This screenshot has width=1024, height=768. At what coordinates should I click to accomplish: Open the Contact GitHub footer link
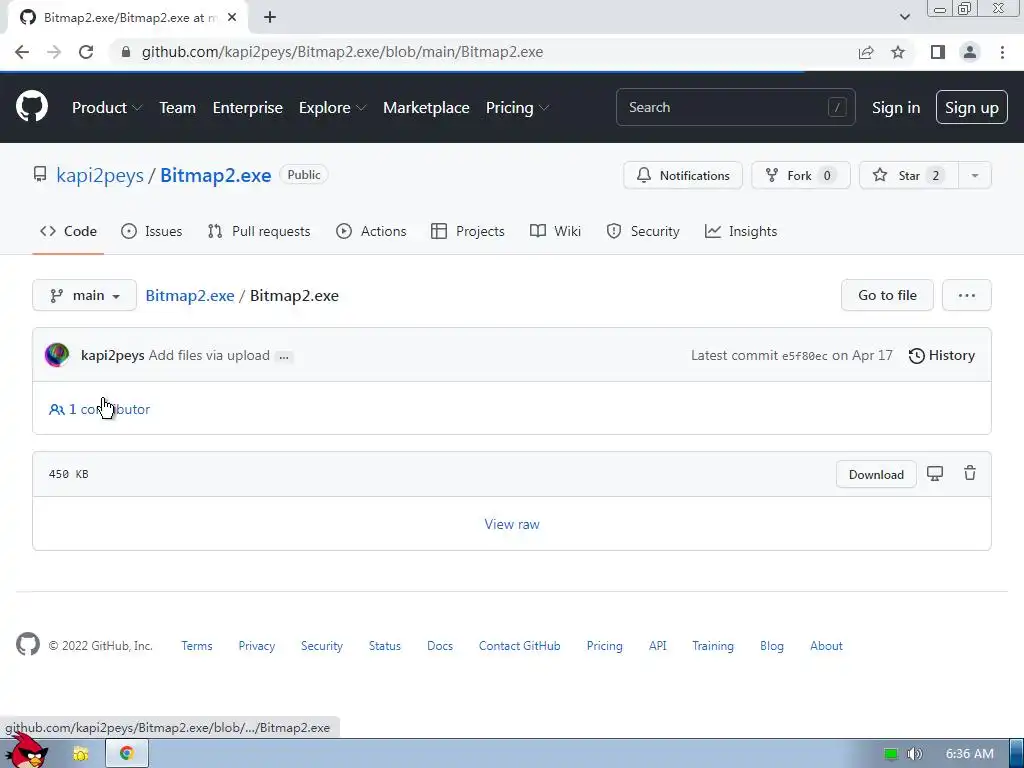pyautogui.click(x=519, y=645)
